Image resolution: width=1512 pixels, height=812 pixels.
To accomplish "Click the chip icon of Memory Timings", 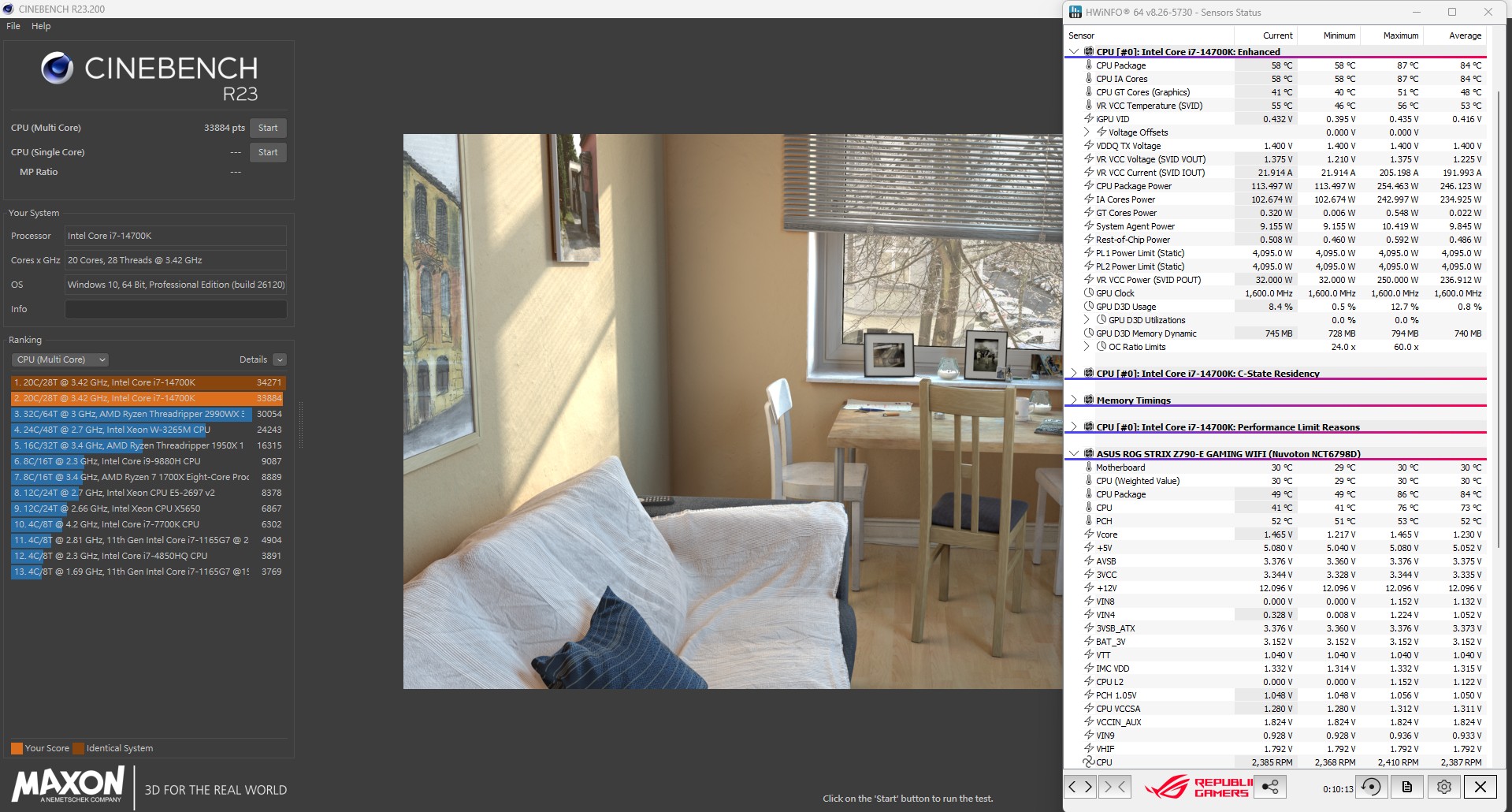I will point(1089,400).
